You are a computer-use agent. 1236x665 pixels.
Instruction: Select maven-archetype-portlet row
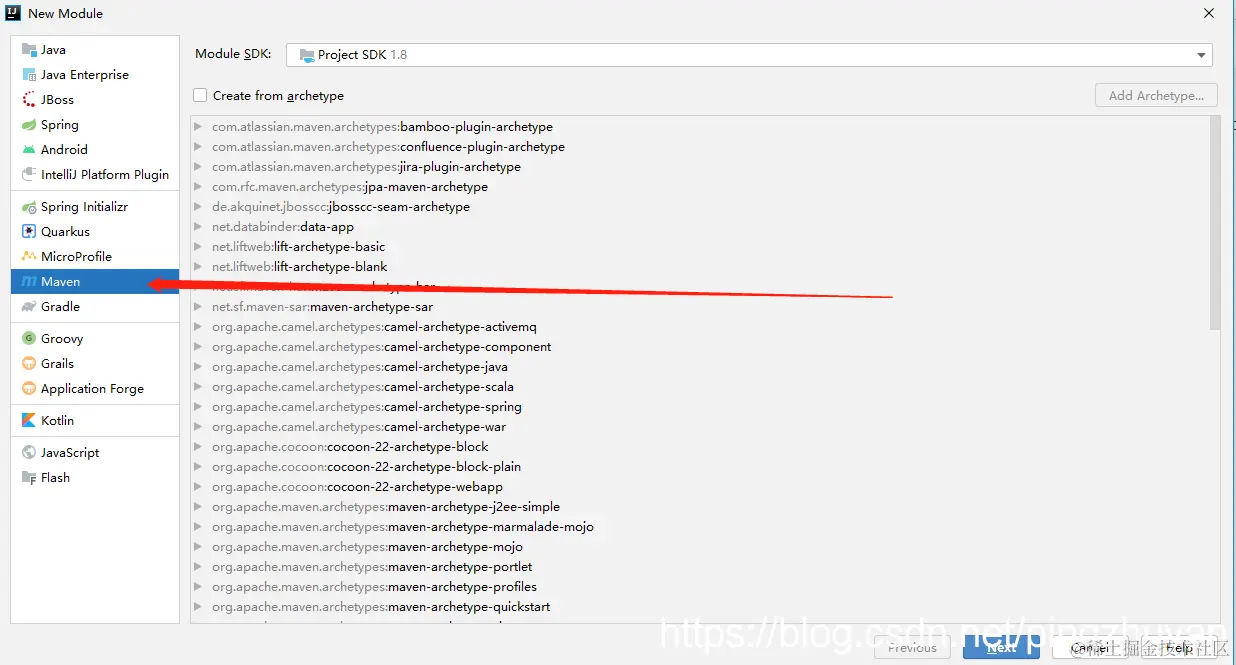click(x=700, y=567)
